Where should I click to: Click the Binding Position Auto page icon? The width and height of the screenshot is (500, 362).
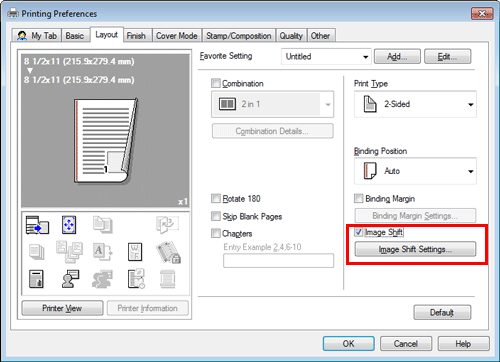(x=370, y=171)
